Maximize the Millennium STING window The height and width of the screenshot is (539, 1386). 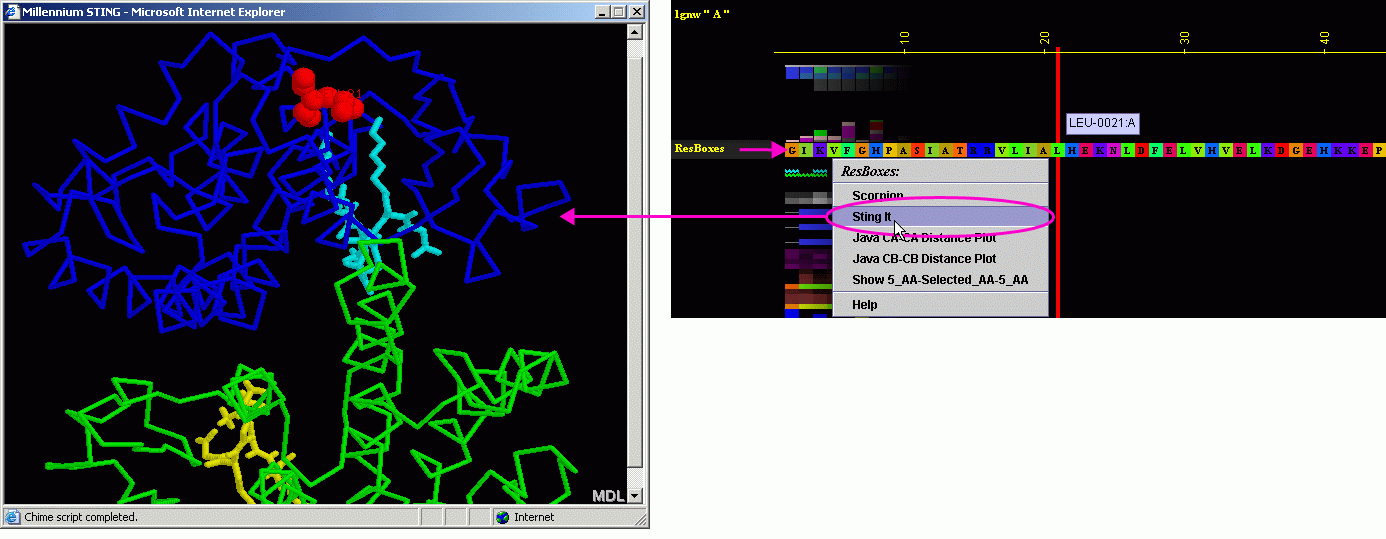pyautogui.click(x=618, y=12)
